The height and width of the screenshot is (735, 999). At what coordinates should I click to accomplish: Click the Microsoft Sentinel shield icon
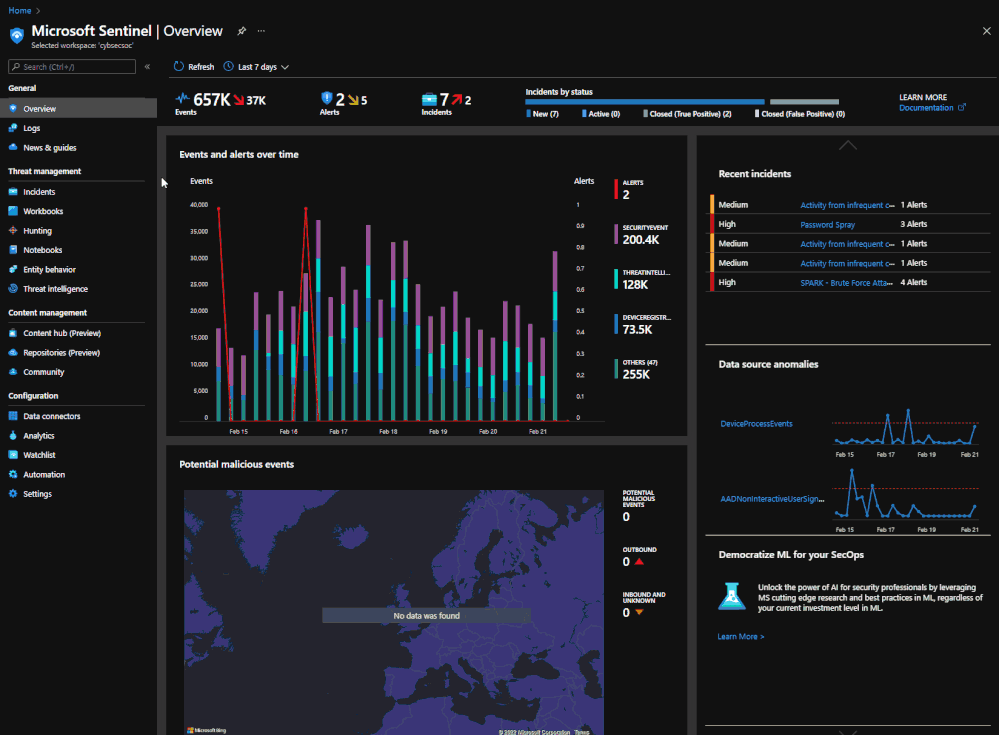pyautogui.click(x=17, y=35)
